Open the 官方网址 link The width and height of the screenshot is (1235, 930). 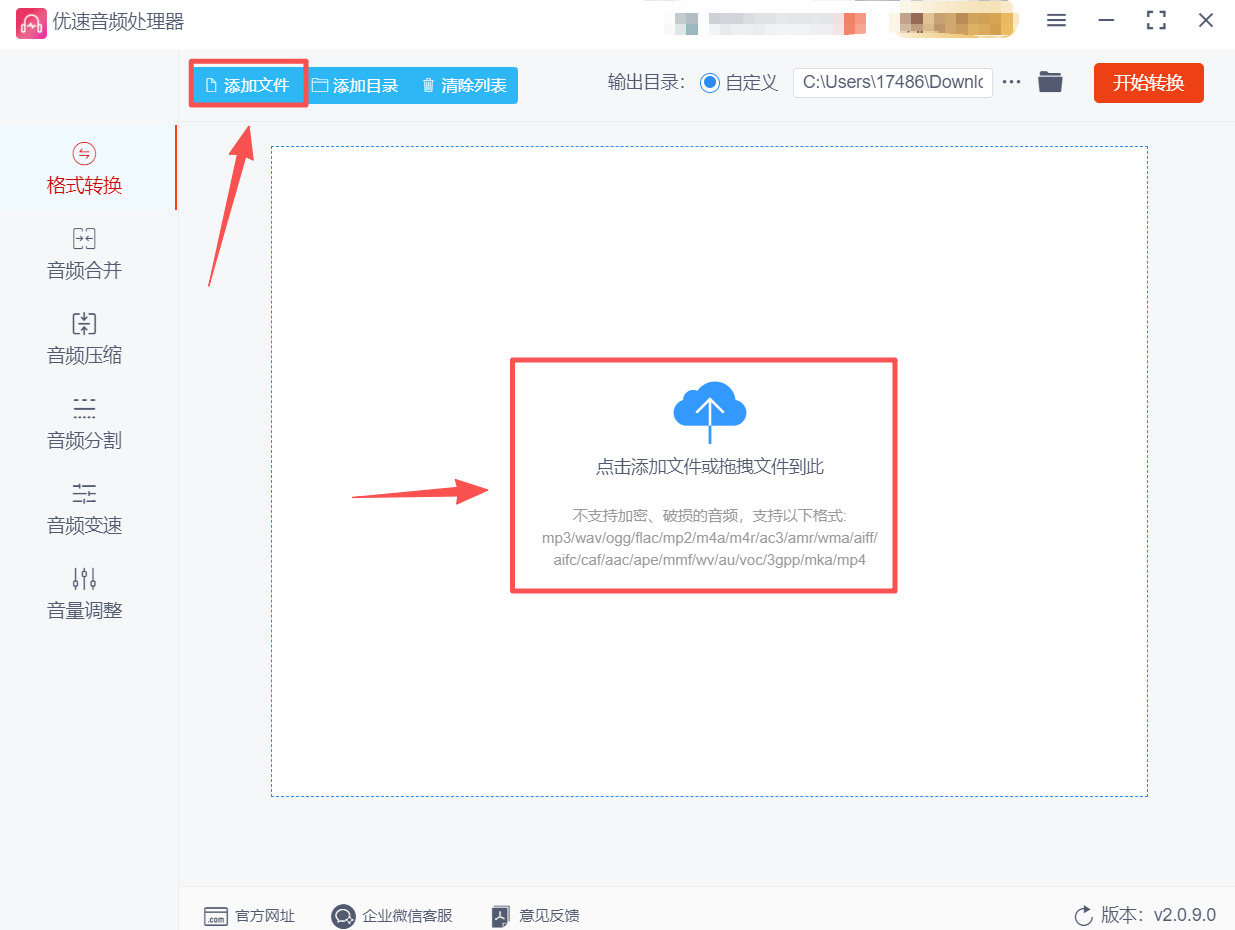[250, 915]
